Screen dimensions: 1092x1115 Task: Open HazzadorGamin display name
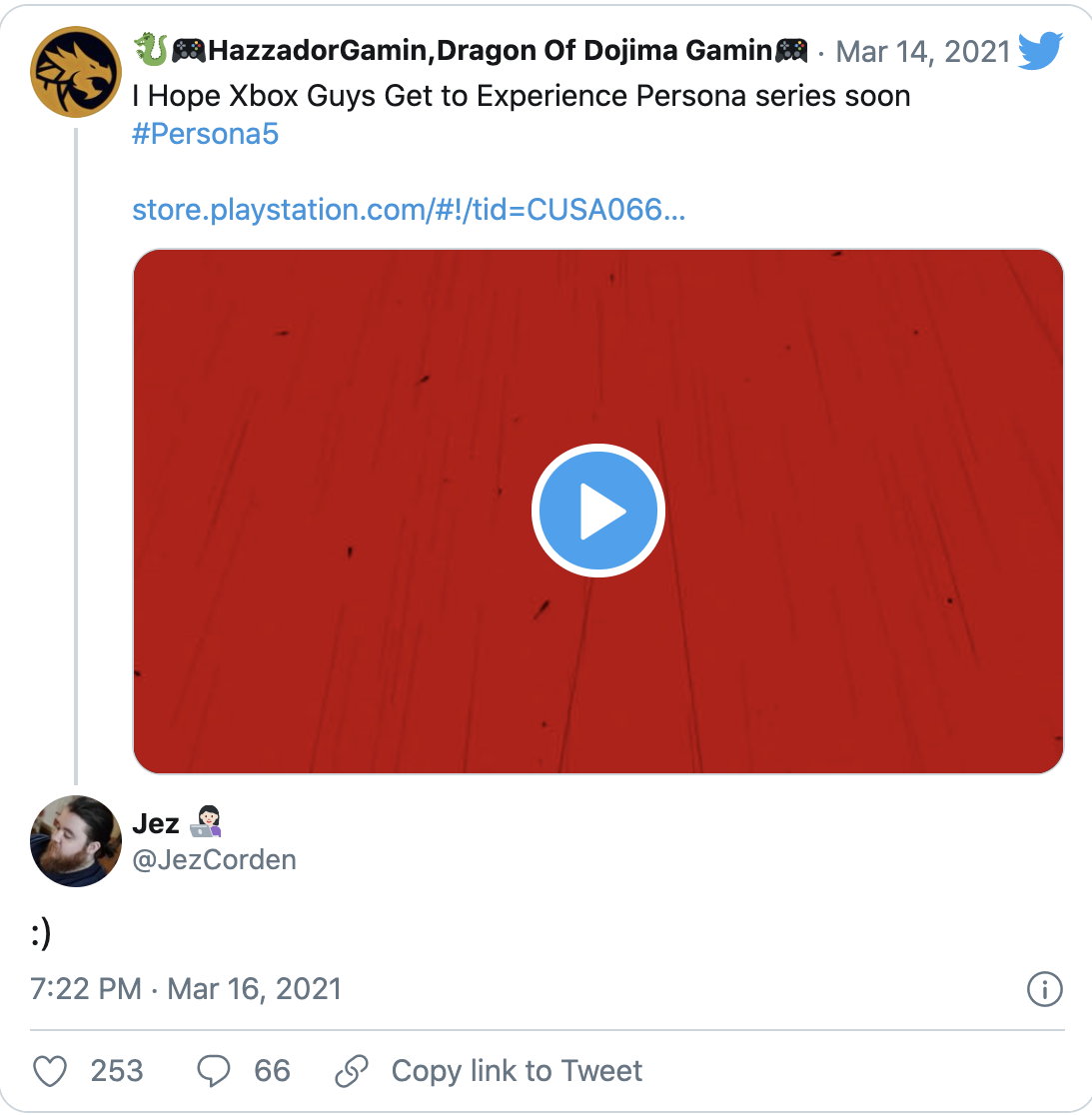coord(490,51)
